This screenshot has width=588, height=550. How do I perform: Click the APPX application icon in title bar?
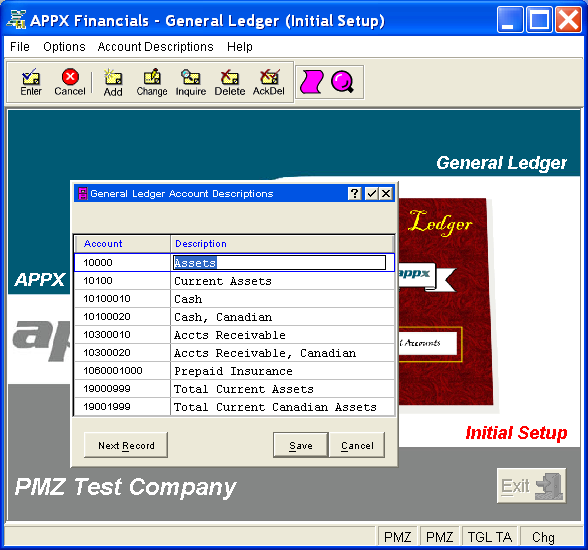pos(16,19)
